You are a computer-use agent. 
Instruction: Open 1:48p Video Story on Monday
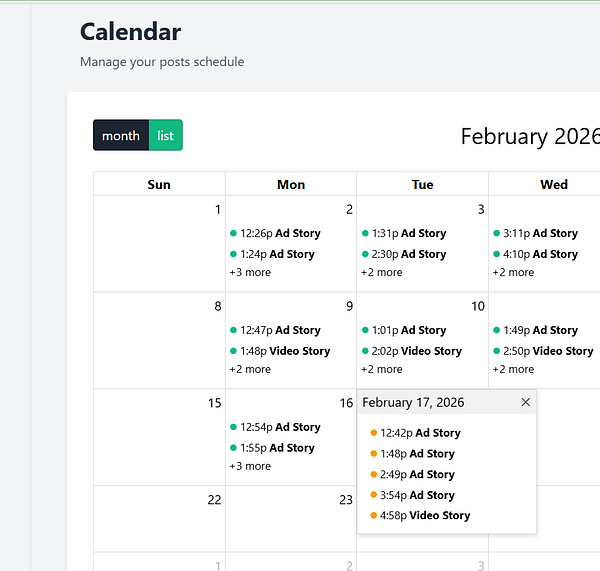coord(285,351)
